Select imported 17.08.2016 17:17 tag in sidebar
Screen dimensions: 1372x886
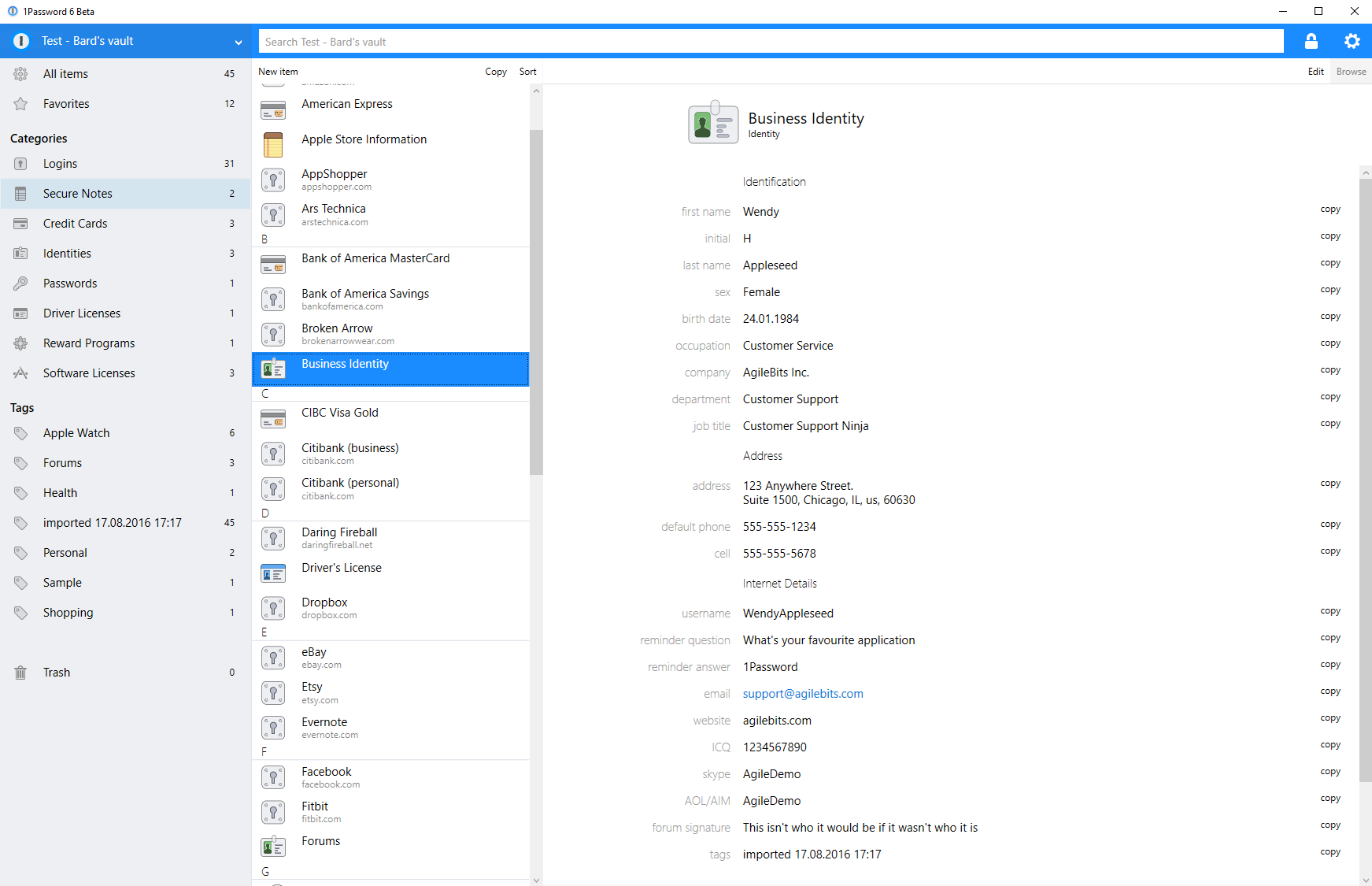(126, 523)
